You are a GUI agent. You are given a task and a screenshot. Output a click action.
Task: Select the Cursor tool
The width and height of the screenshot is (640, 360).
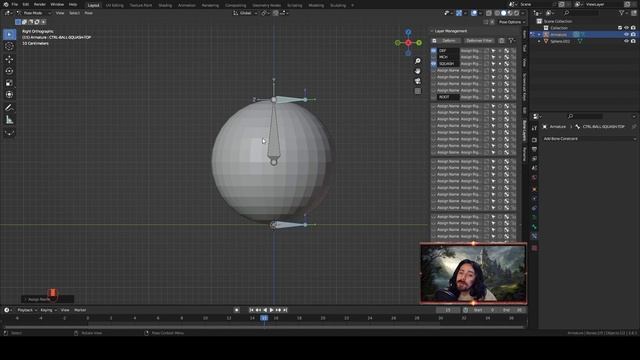[x=9, y=47]
